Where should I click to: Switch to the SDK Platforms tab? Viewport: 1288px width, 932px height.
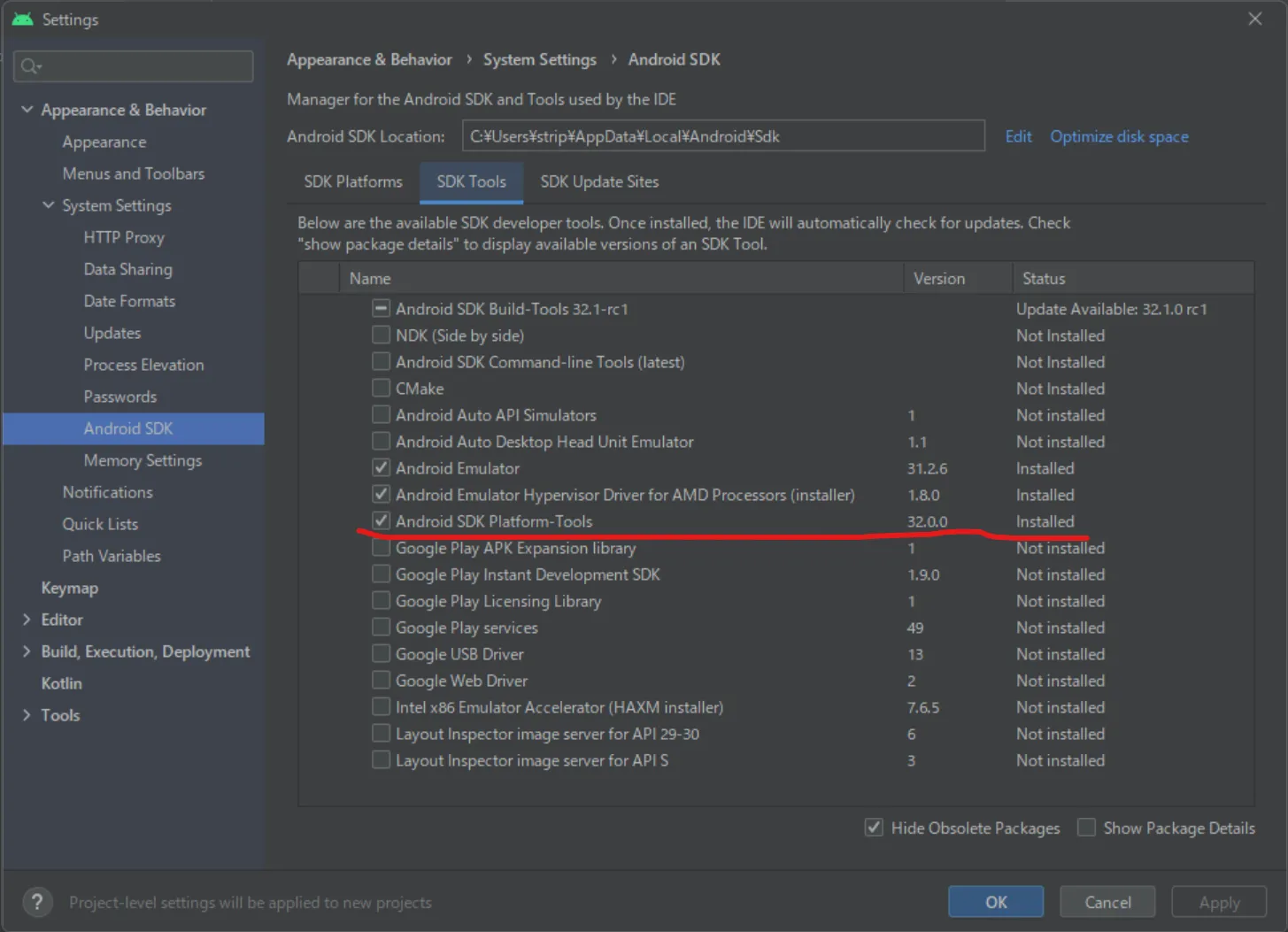(x=352, y=181)
